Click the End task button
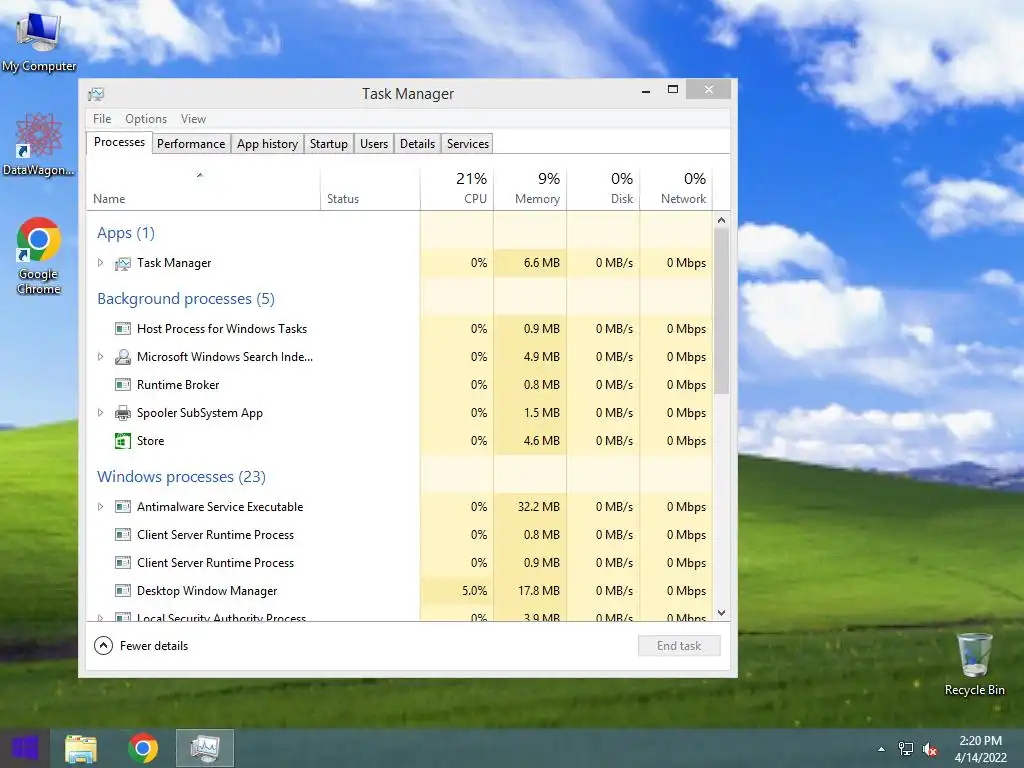The height and width of the screenshot is (768, 1024). click(x=679, y=646)
